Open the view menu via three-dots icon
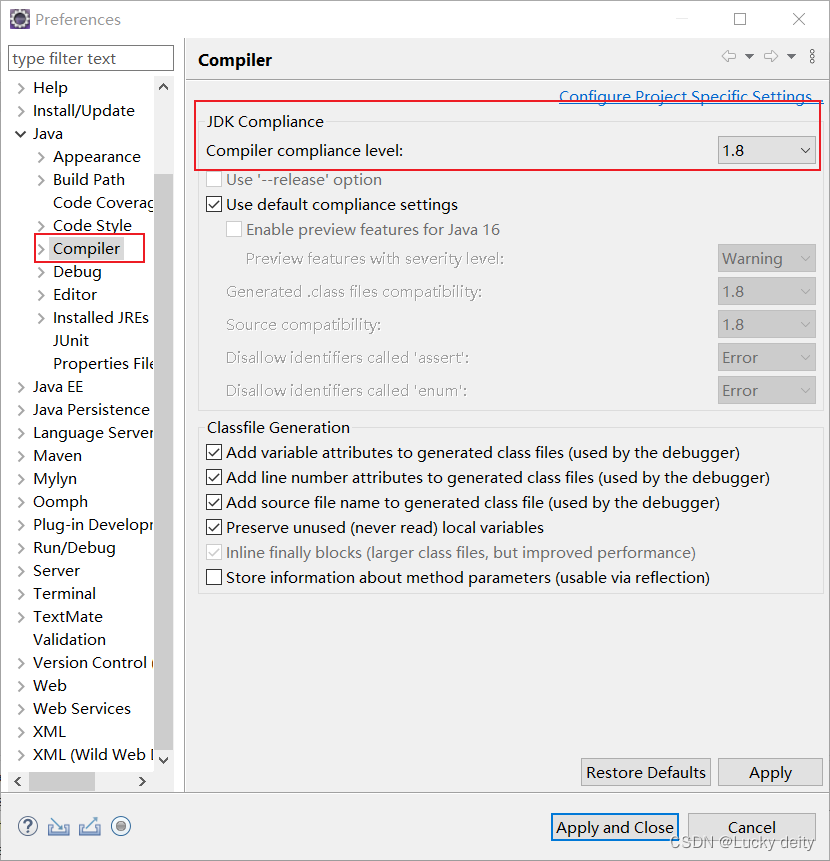This screenshot has height=861, width=830. [810, 56]
